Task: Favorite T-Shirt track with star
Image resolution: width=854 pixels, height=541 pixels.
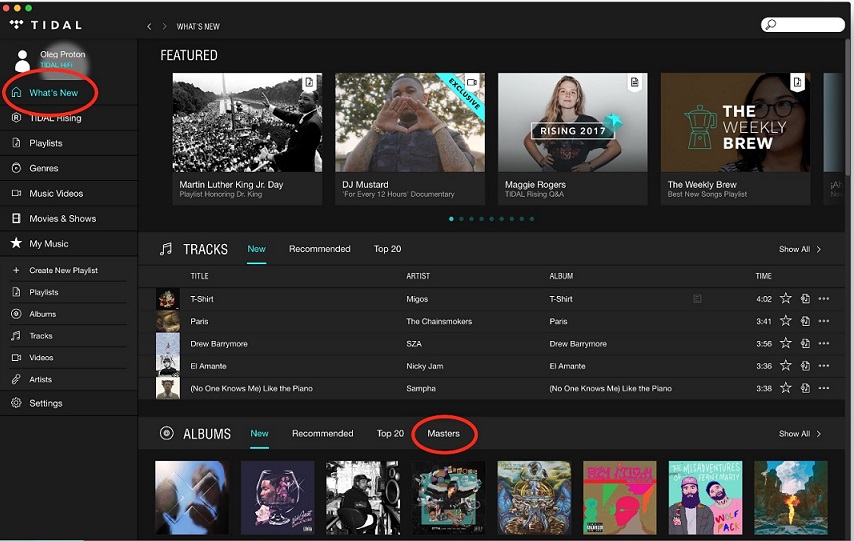Action: point(785,298)
